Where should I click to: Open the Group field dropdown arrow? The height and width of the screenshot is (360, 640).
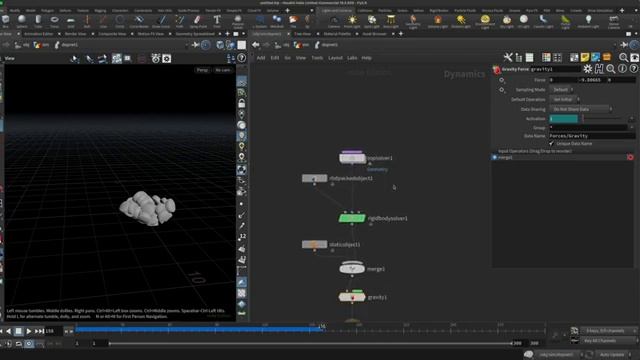click(631, 128)
